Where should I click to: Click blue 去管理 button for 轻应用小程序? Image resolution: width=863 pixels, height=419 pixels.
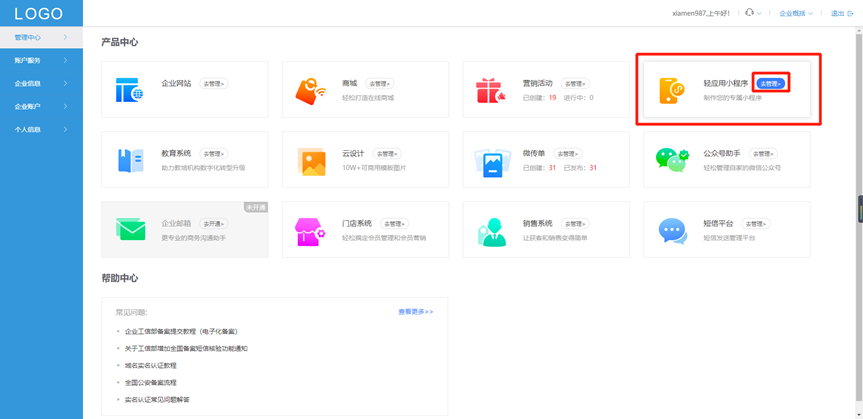pyautogui.click(x=771, y=84)
